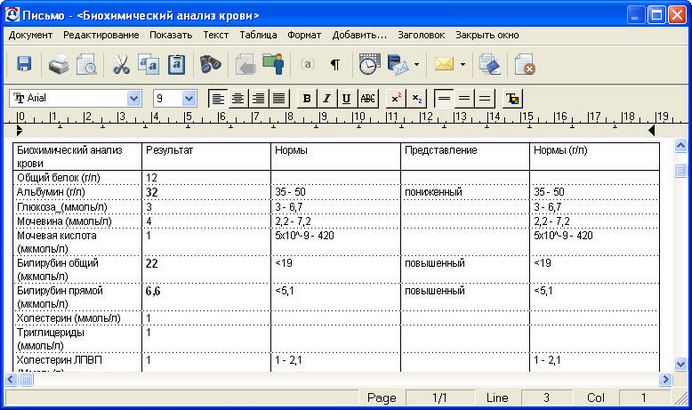Click the Print icon
This screenshot has height=410, width=692.
click(x=59, y=64)
